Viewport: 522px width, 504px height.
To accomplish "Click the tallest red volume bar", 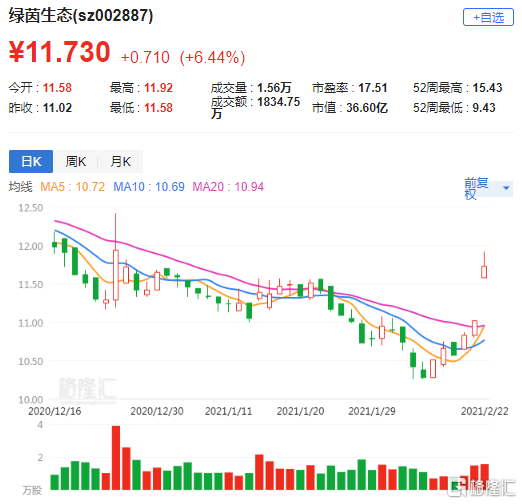I will click(116, 458).
